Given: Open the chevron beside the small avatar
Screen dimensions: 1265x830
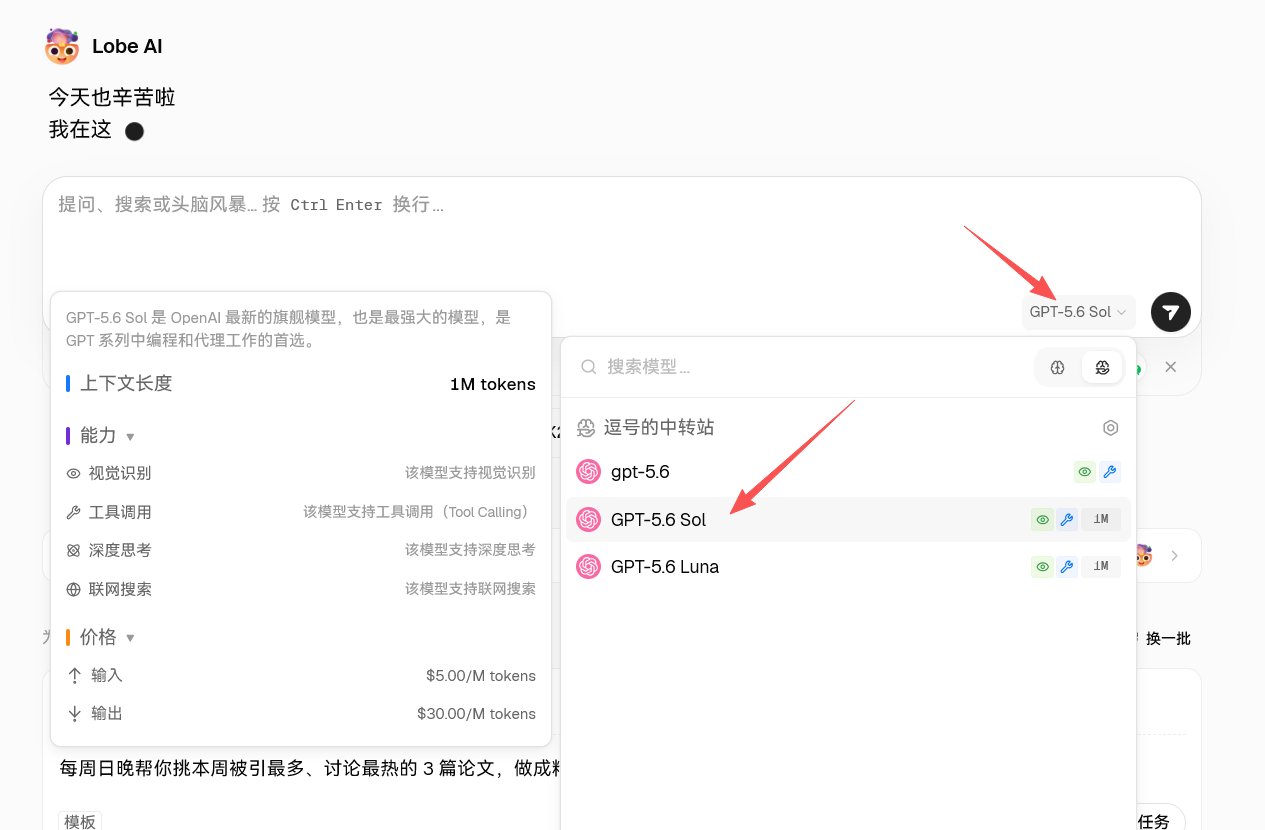Looking at the screenshot, I should (1174, 555).
